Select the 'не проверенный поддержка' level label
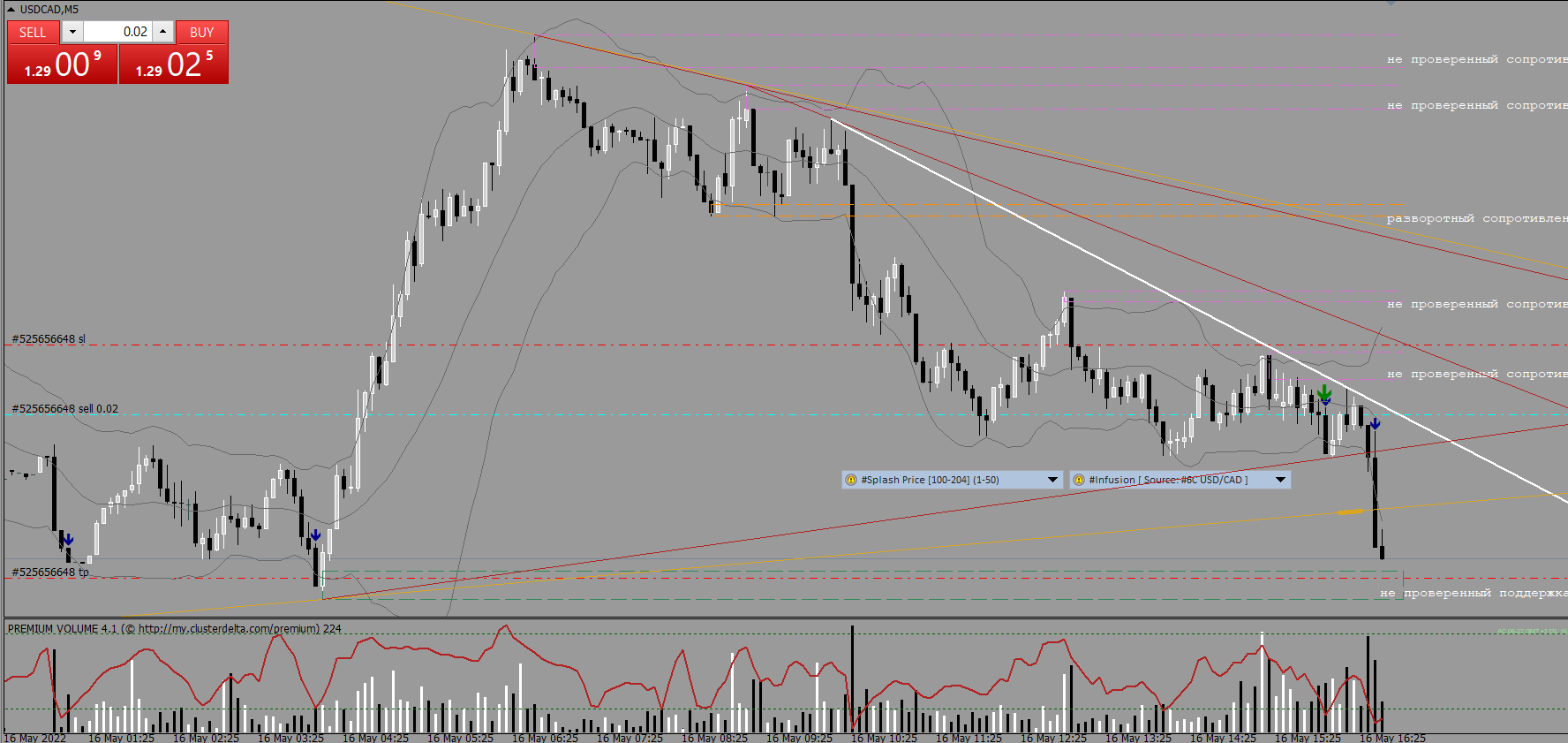 tap(1474, 593)
